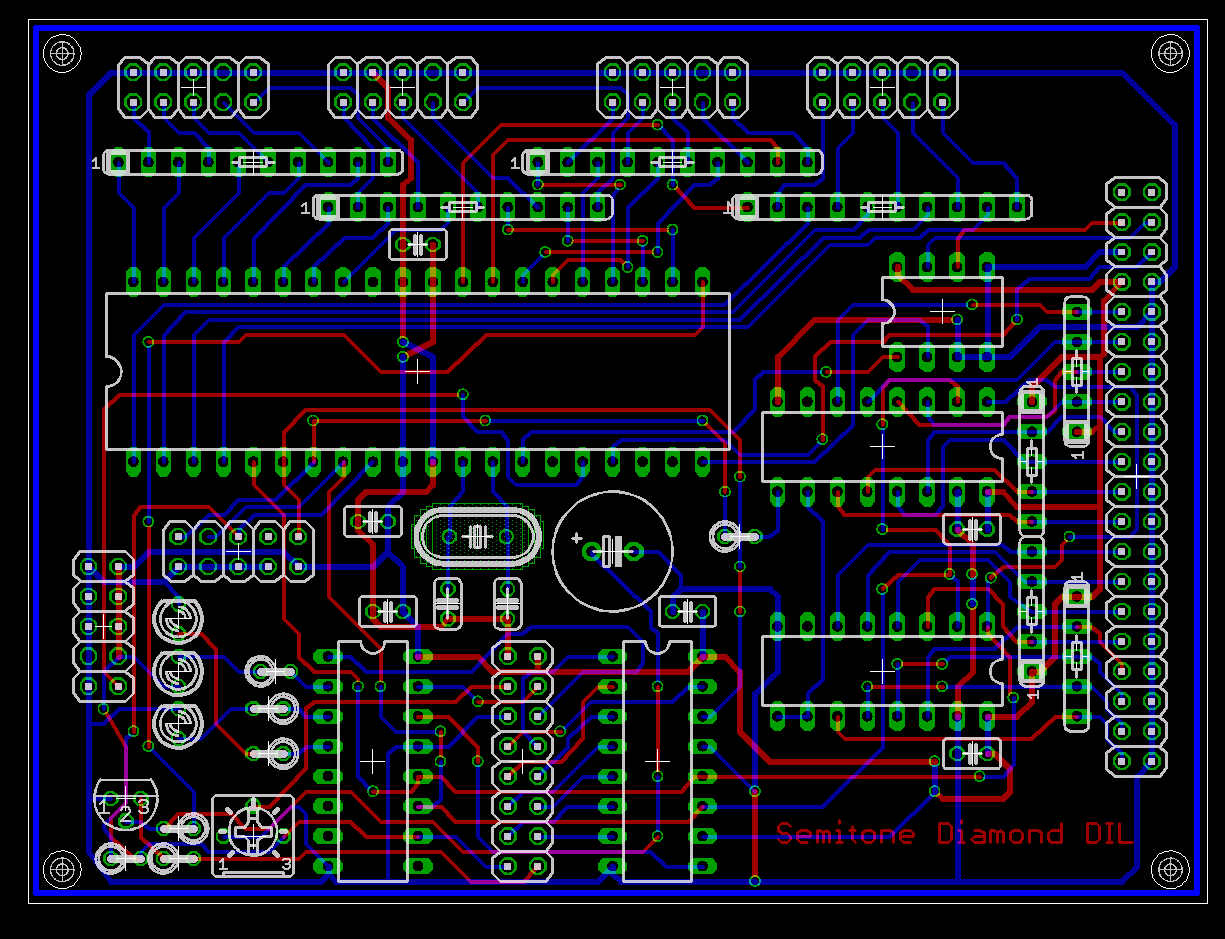Select the square trimmer potentiometer footprint
The image size is (1225, 939).
253,835
